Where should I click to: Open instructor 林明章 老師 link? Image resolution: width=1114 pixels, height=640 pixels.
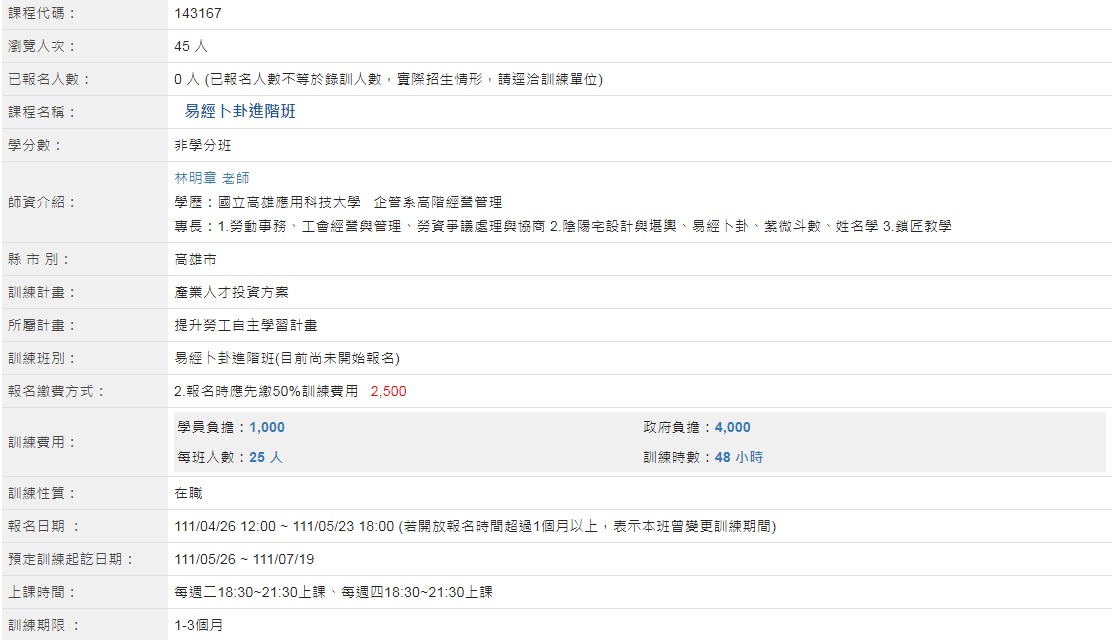[212, 178]
